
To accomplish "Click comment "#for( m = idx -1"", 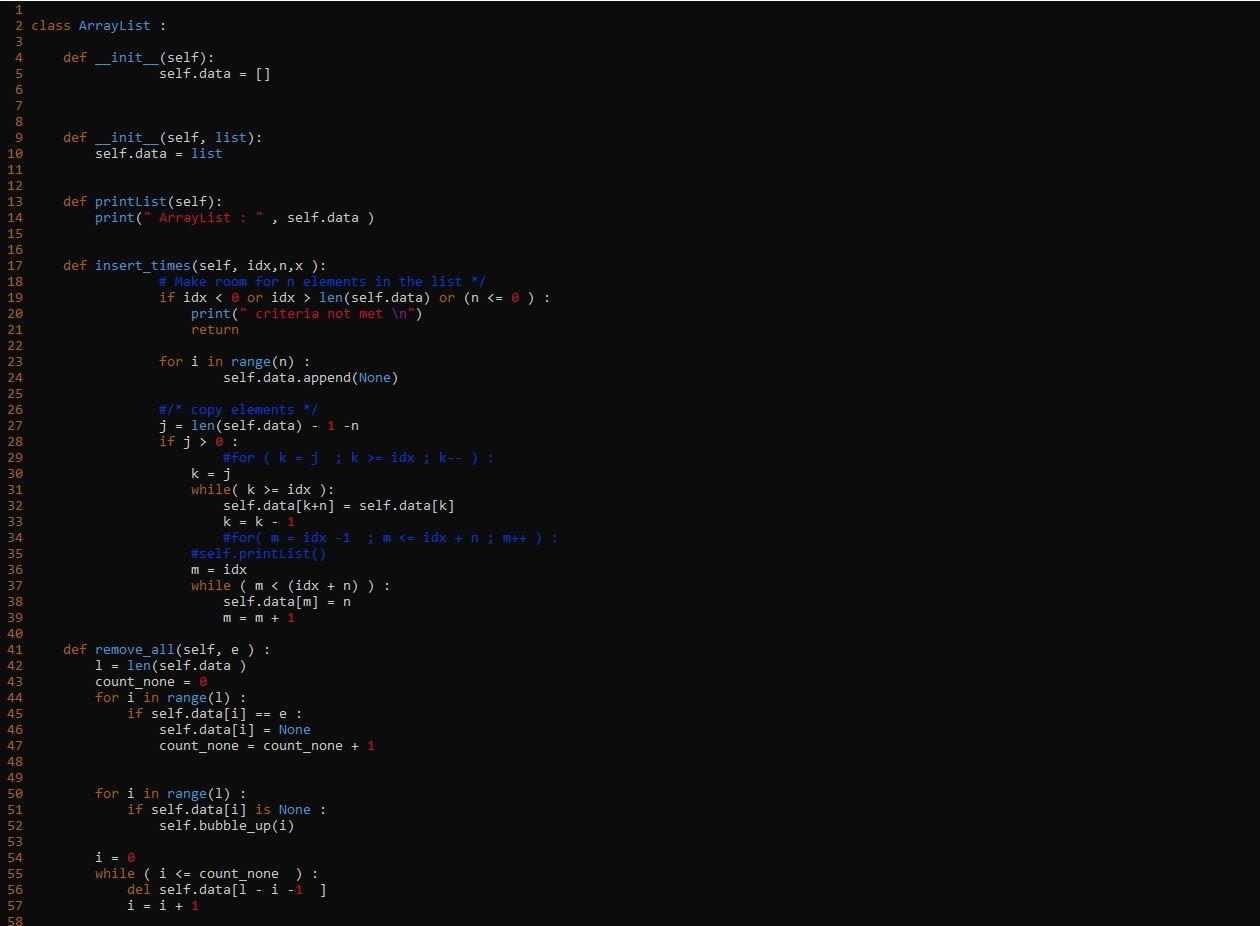I will (x=391, y=538).
